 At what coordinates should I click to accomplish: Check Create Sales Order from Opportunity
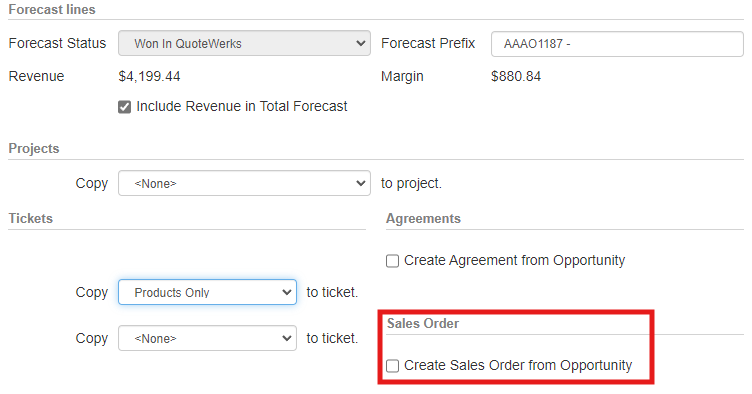click(392, 366)
